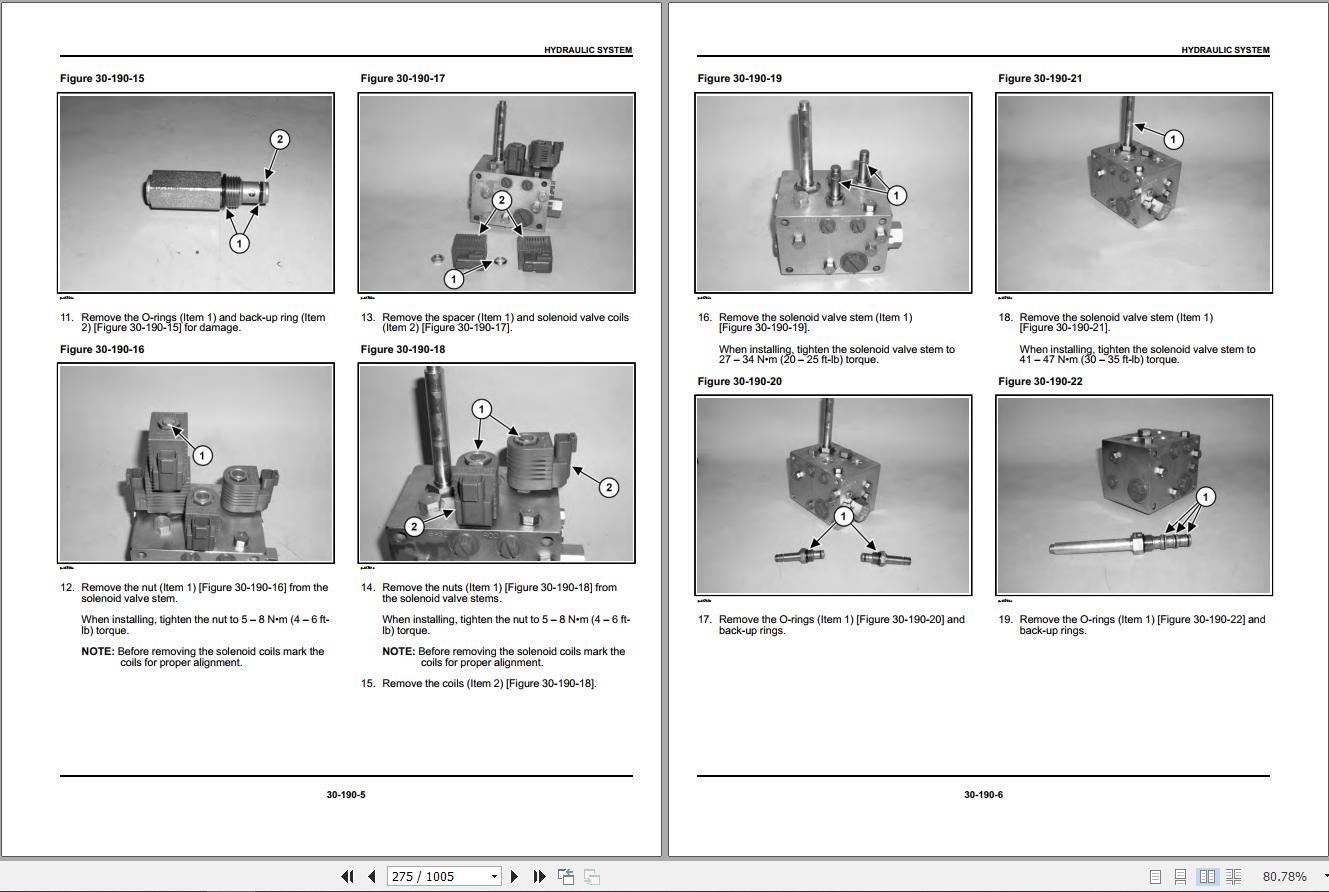Screen dimensions: 1329x892
Task: Go to the next page
Action: pos(514,876)
